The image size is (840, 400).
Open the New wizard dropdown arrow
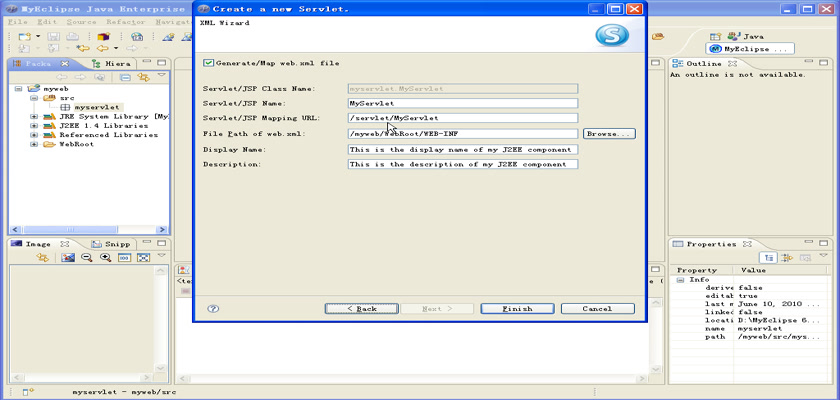tap(38, 36)
